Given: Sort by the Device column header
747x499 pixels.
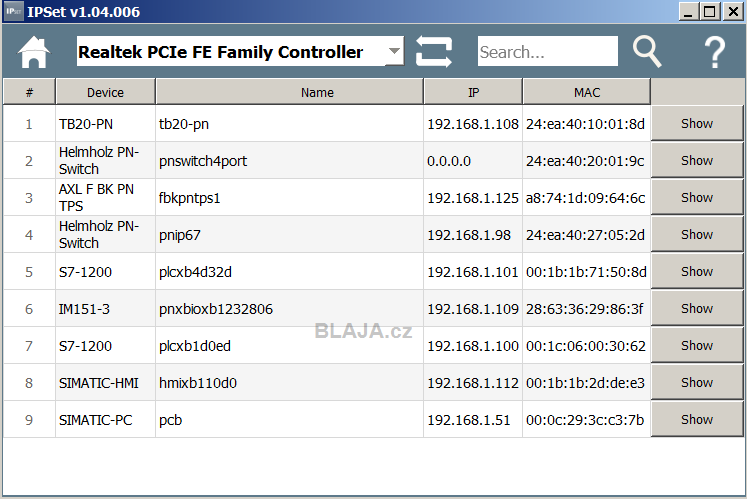Looking at the screenshot, I should pos(105,92).
